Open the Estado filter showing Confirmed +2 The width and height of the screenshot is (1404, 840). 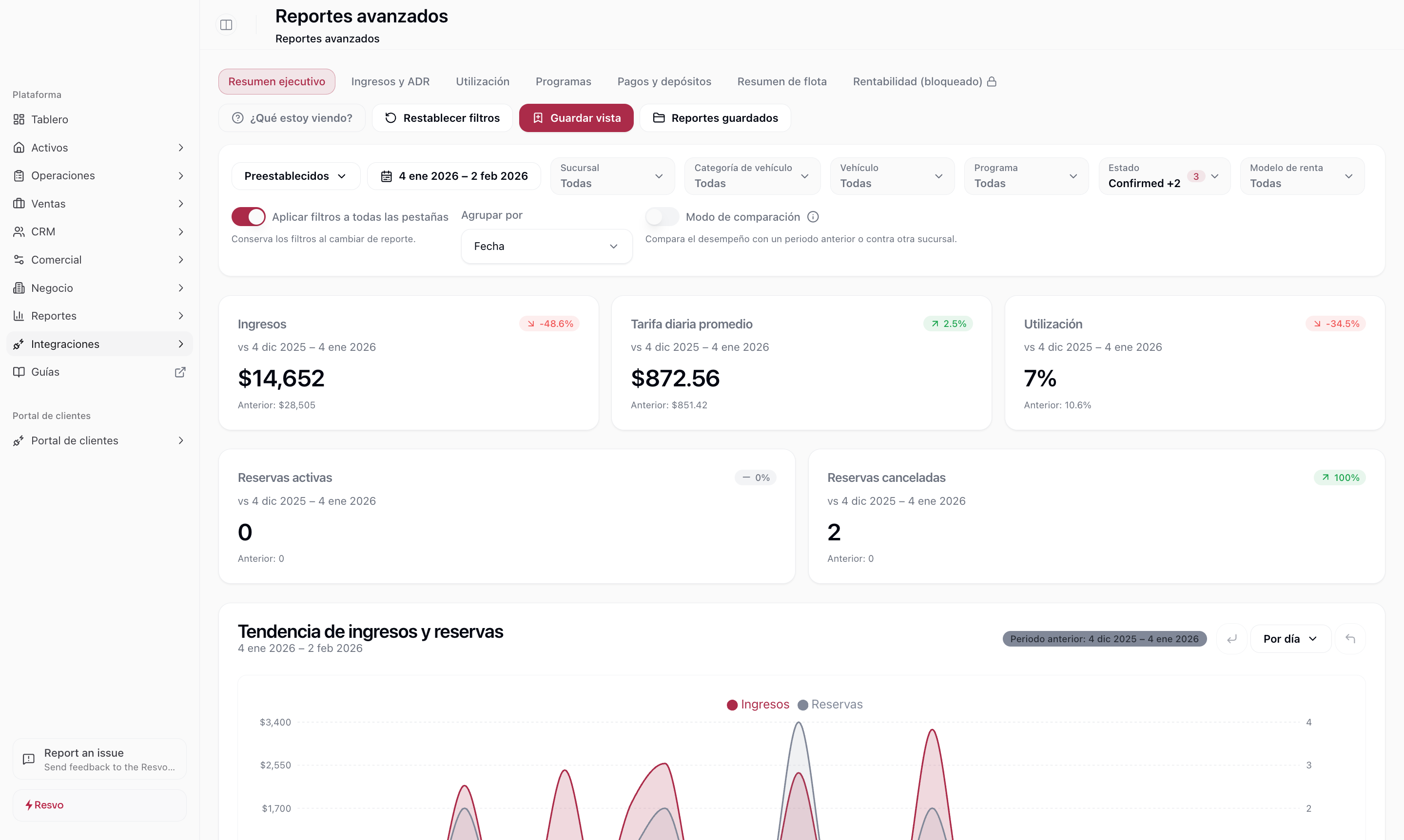[x=1164, y=176]
